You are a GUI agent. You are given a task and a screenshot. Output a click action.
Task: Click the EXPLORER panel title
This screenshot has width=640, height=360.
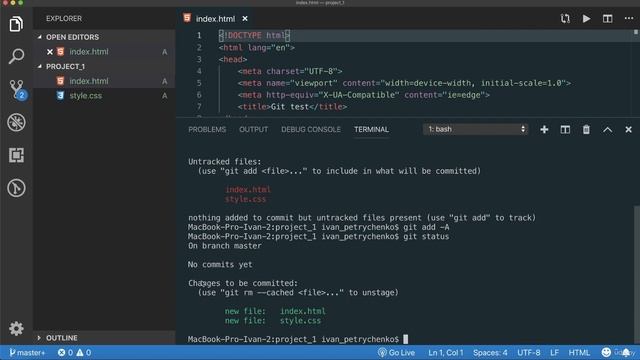pos(64,18)
